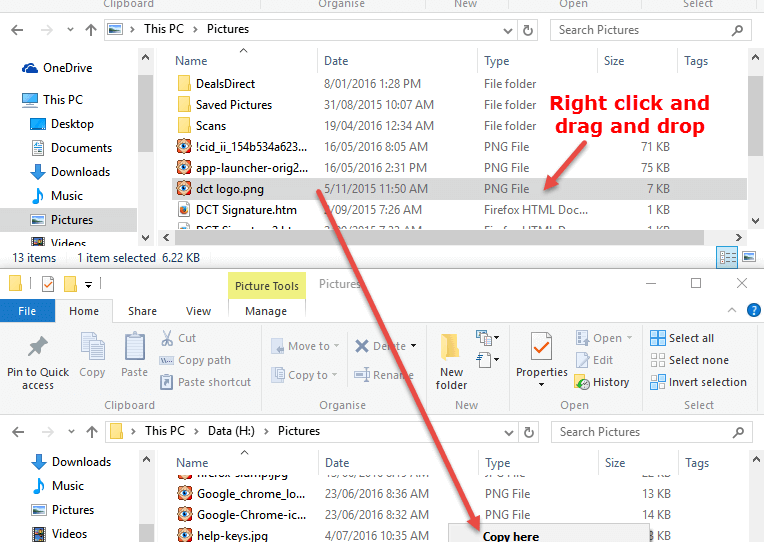Open Downloads in the upper navigation pane
This screenshot has height=542, width=764.
70,172
